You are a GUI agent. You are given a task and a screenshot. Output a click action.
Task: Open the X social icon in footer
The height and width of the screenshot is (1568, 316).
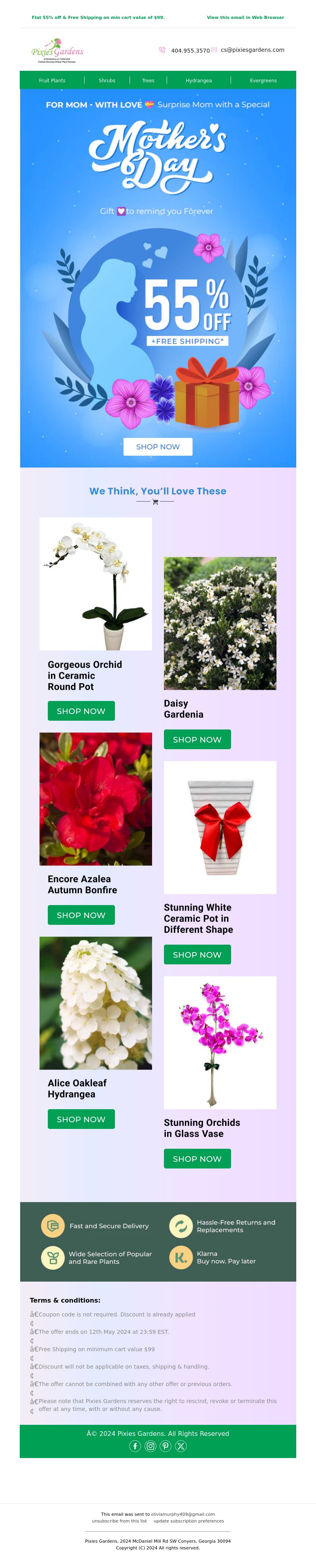[181, 1446]
